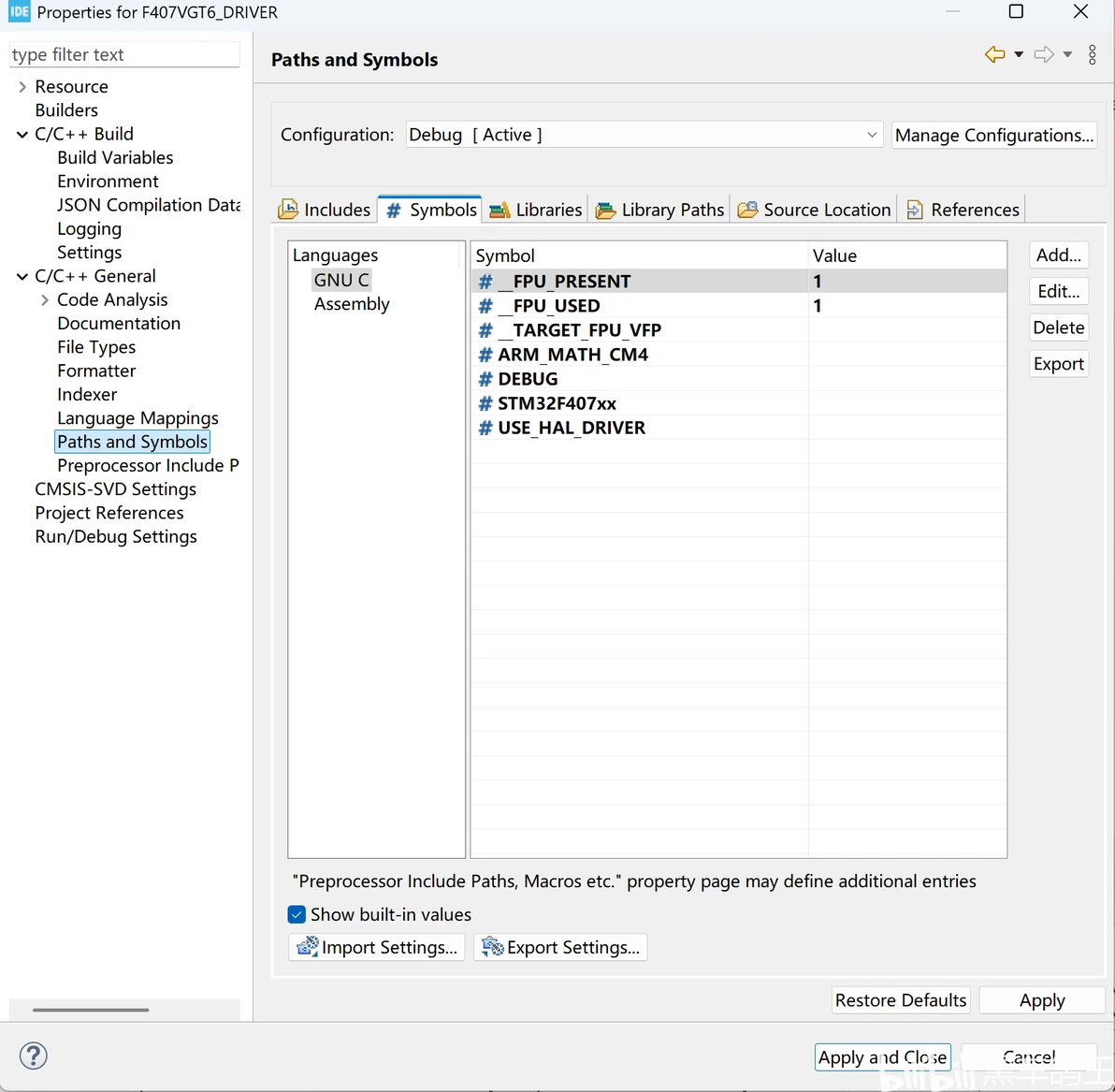The width and height of the screenshot is (1115, 1092).
Task: Click the Add... button
Action: coord(1058,255)
